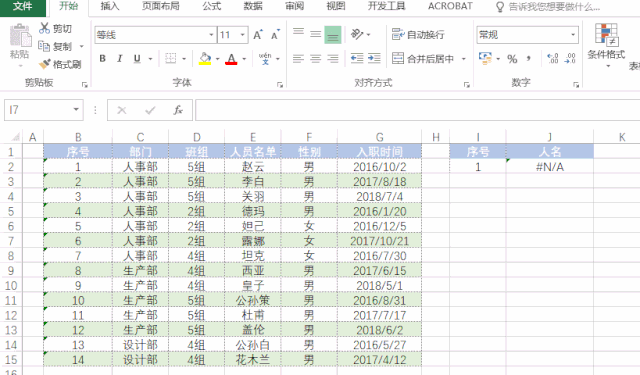Switch to 审阅 Review tab
The height and width of the screenshot is (375, 640).
294,6
